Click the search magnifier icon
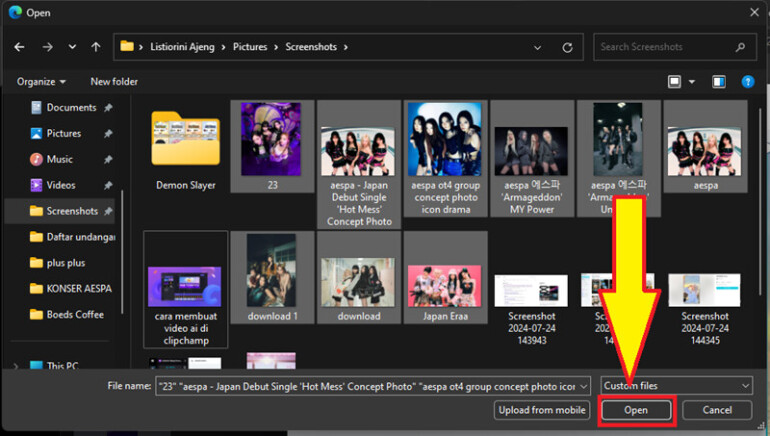The width and height of the screenshot is (770, 436). [741, 47]
